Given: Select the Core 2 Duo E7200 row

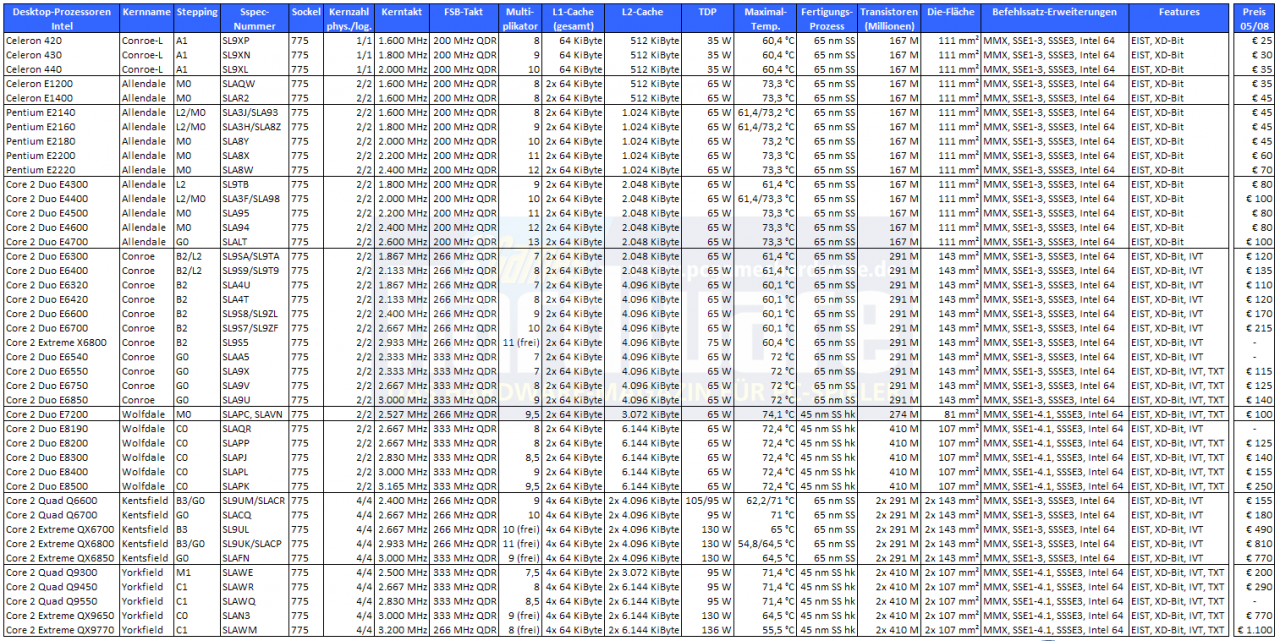Looking at the screenshot, I should (640, 414).
